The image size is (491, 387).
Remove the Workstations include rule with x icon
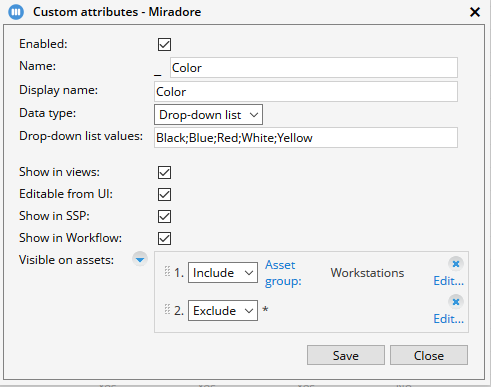[456, 264]
